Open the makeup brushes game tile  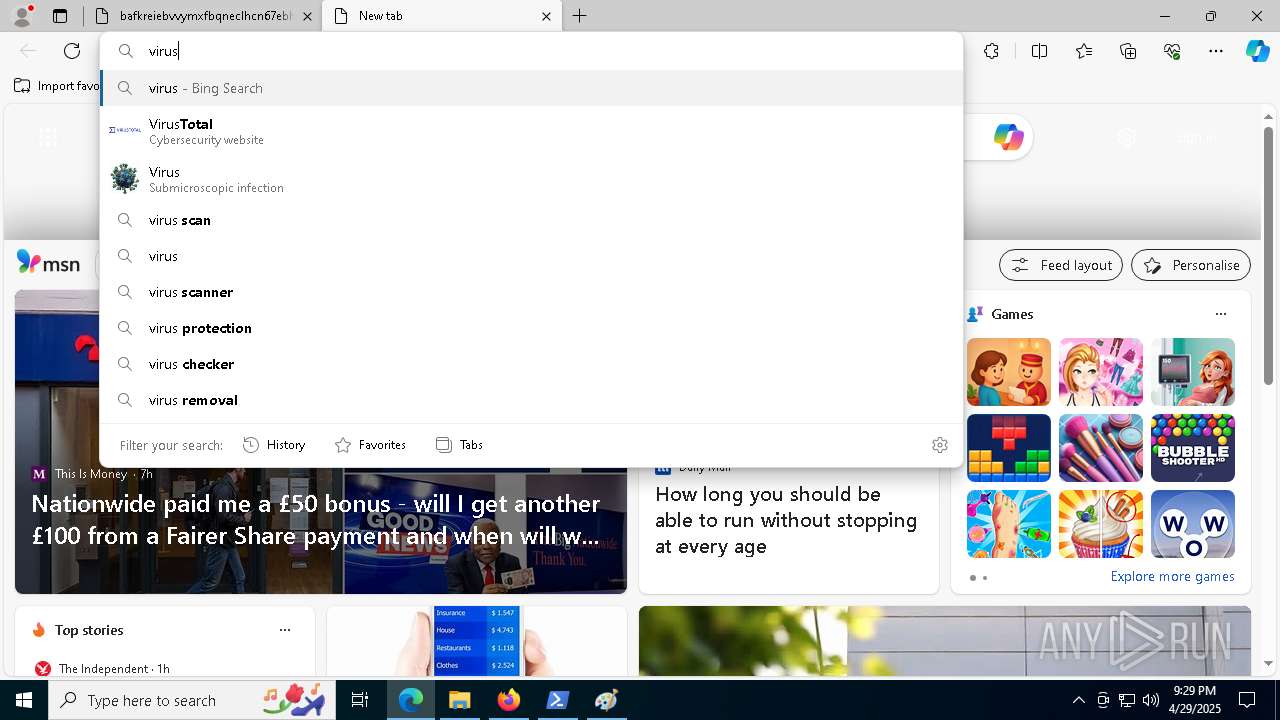pyautogui.click(x=1101, y=448)
